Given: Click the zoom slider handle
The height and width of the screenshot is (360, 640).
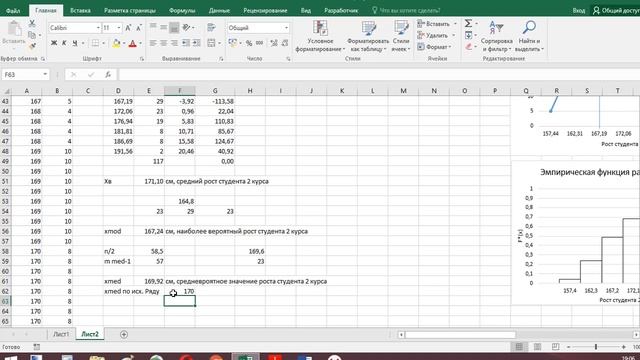Looking at the screenshot, I should click(596, 347).
